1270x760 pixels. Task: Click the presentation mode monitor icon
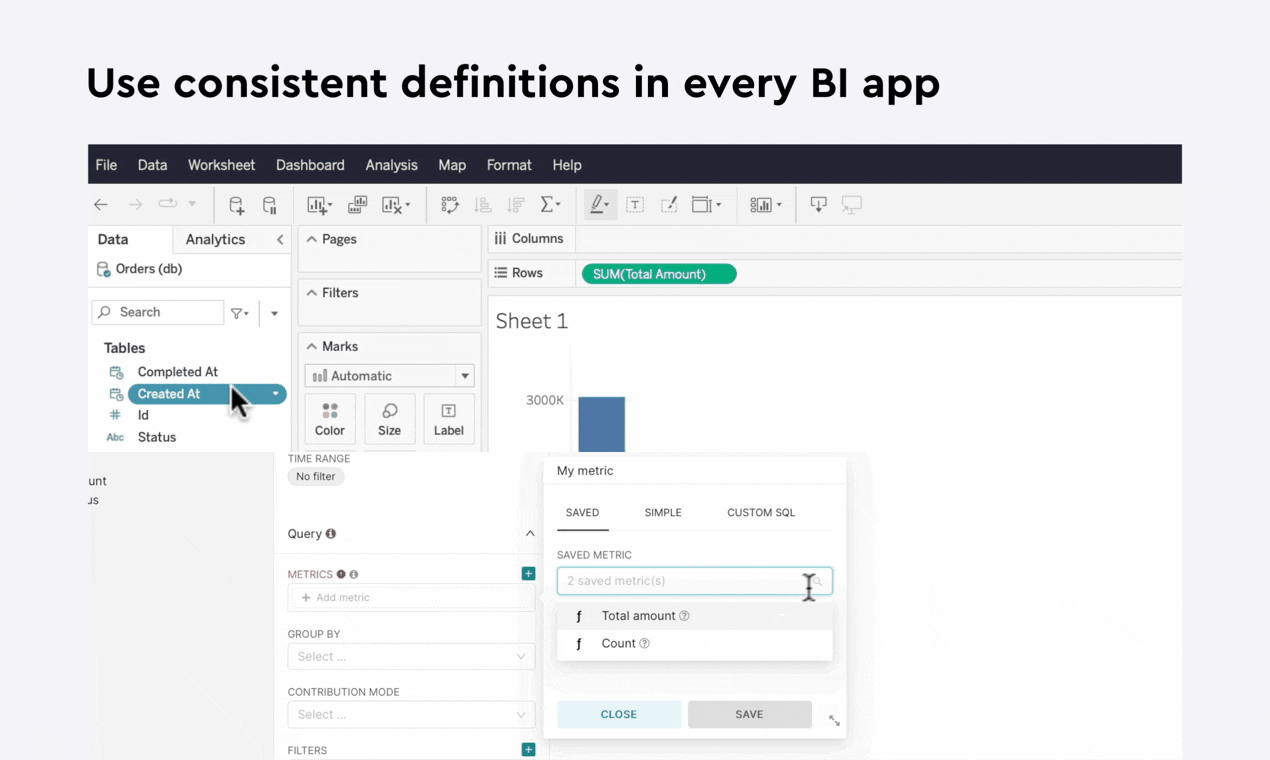pos(852,205)
